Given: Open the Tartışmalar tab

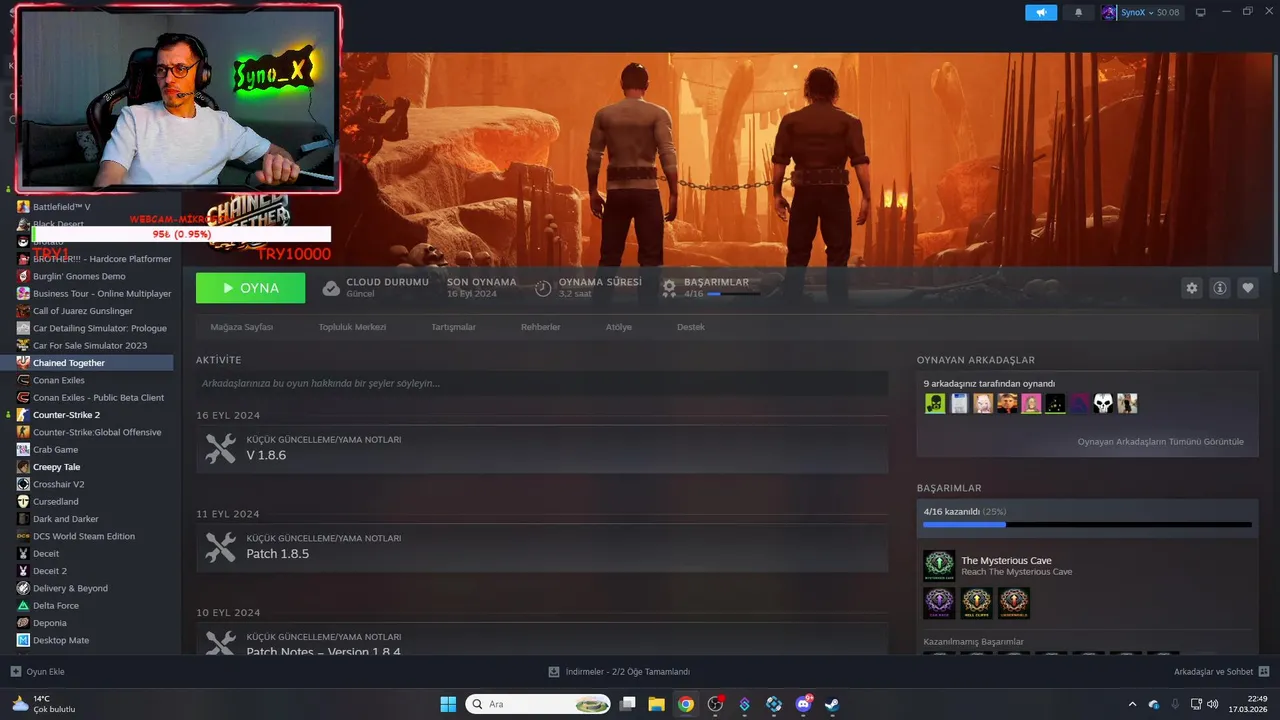Looking at the screenshot, I should pyautogui.click(x=453, y=327).
